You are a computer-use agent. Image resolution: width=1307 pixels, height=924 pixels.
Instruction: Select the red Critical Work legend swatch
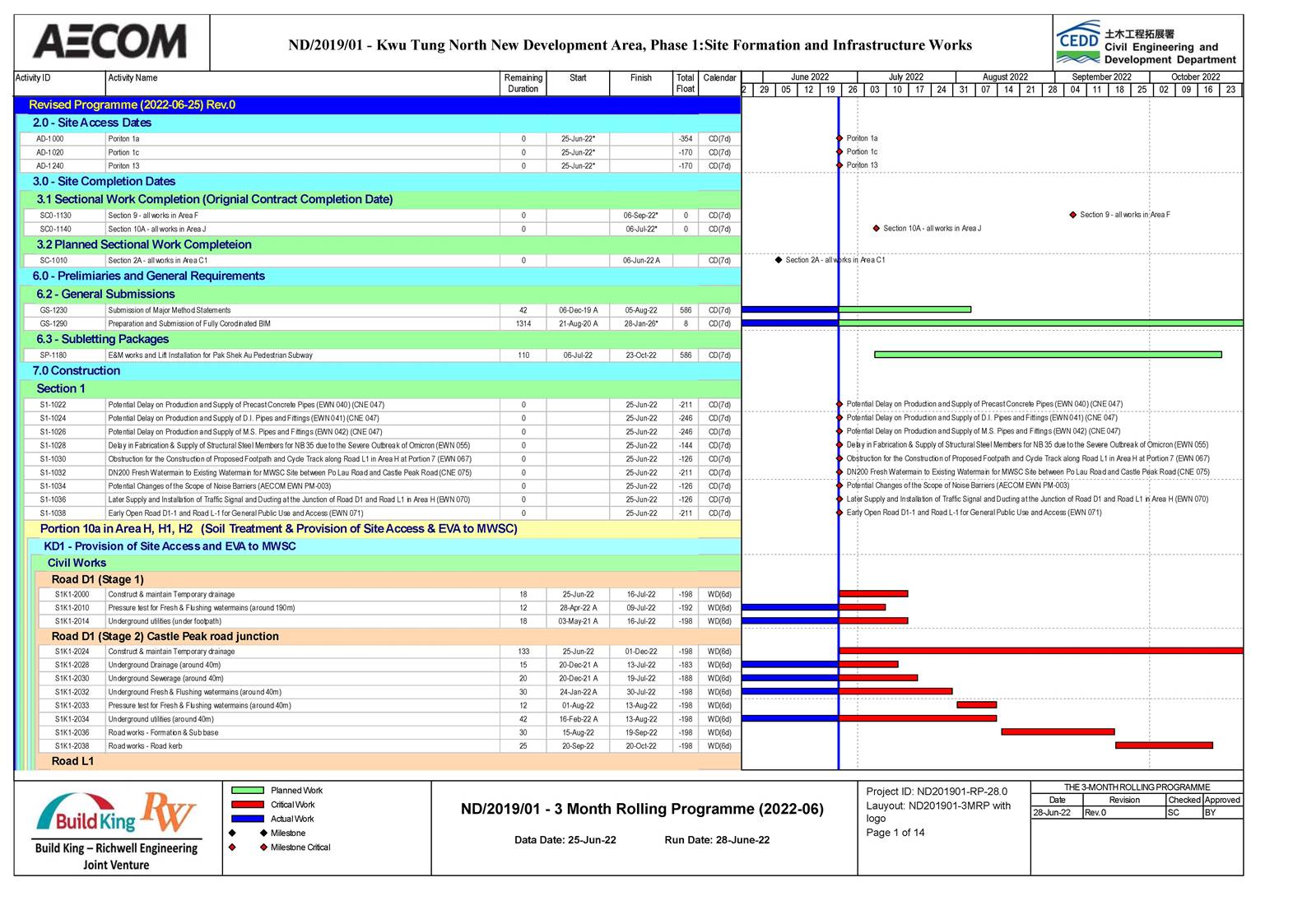point(248,805)
